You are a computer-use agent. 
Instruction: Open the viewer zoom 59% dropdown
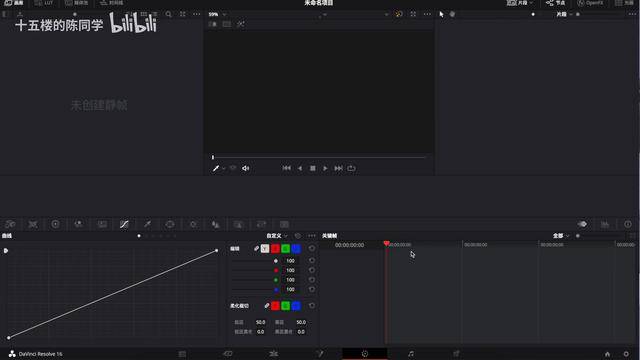217,14
